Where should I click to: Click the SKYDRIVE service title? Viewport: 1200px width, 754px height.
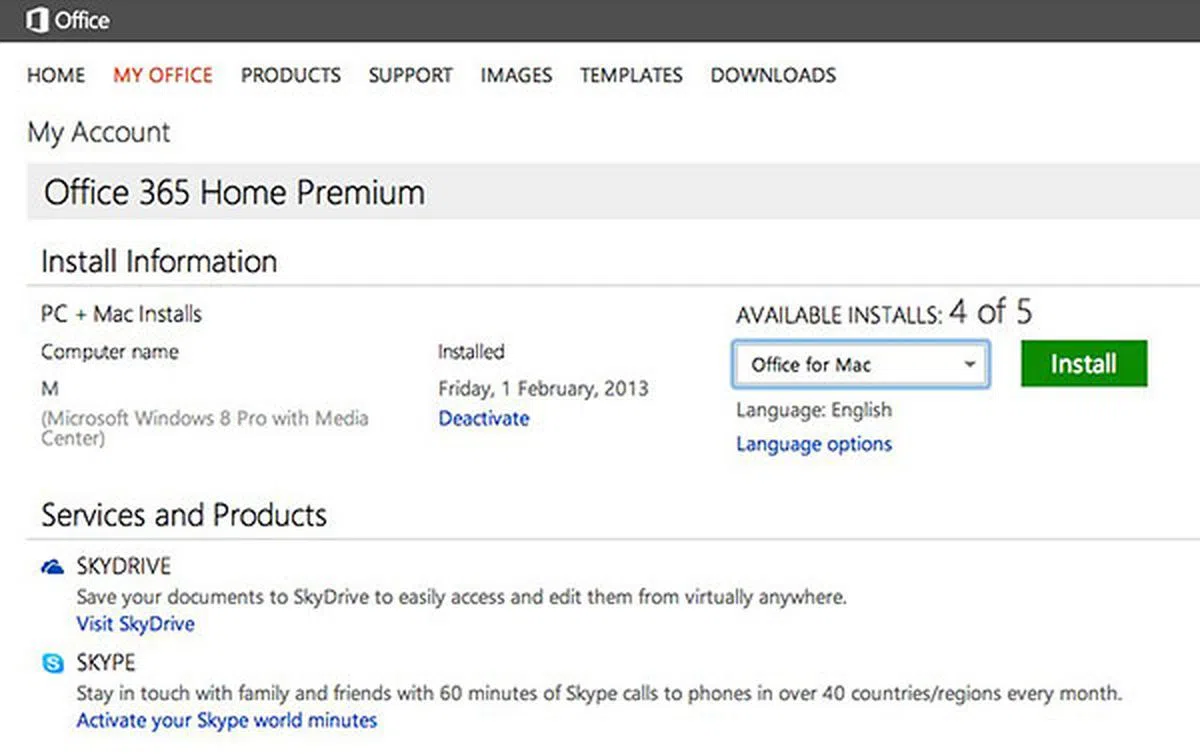pos(124,567)
